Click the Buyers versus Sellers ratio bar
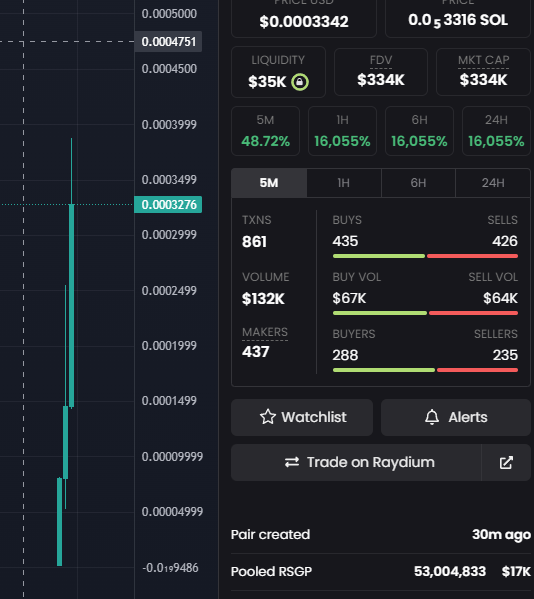Viewport: 534px width, 599px height. pyautogui.click(x=425, y=370)
